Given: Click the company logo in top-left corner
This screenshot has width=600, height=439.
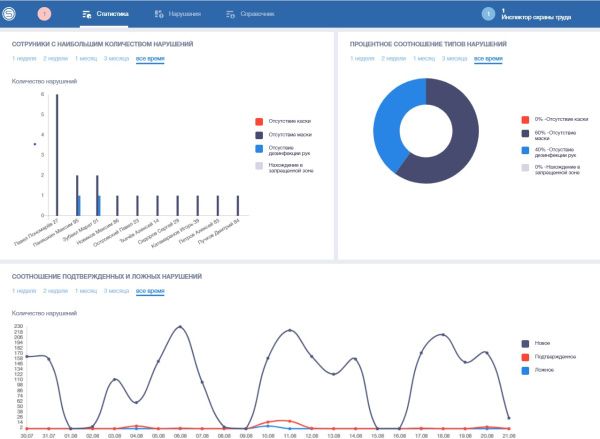Looking at the screenshot, I should point(10,14).
